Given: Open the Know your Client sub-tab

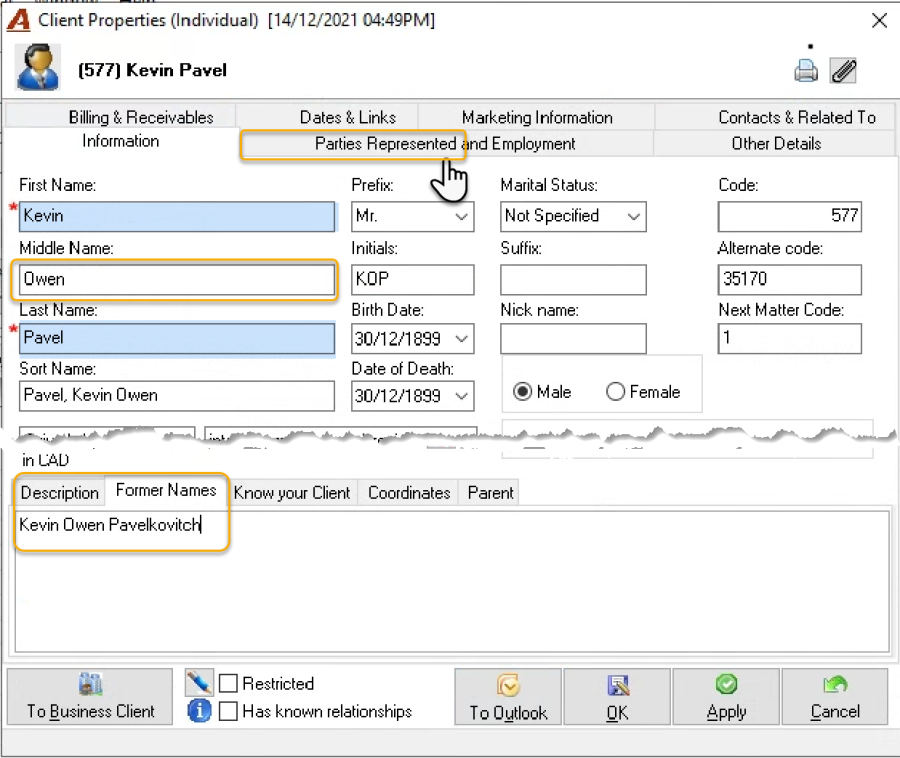Looking at the screenshot, I should point(292,493).
